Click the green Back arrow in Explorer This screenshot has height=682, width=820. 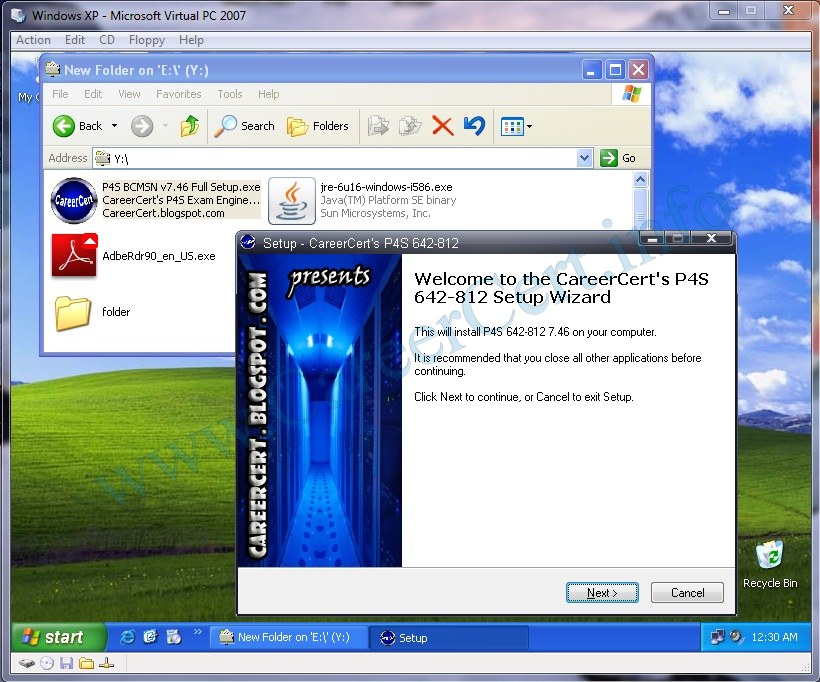pos(64,126)
